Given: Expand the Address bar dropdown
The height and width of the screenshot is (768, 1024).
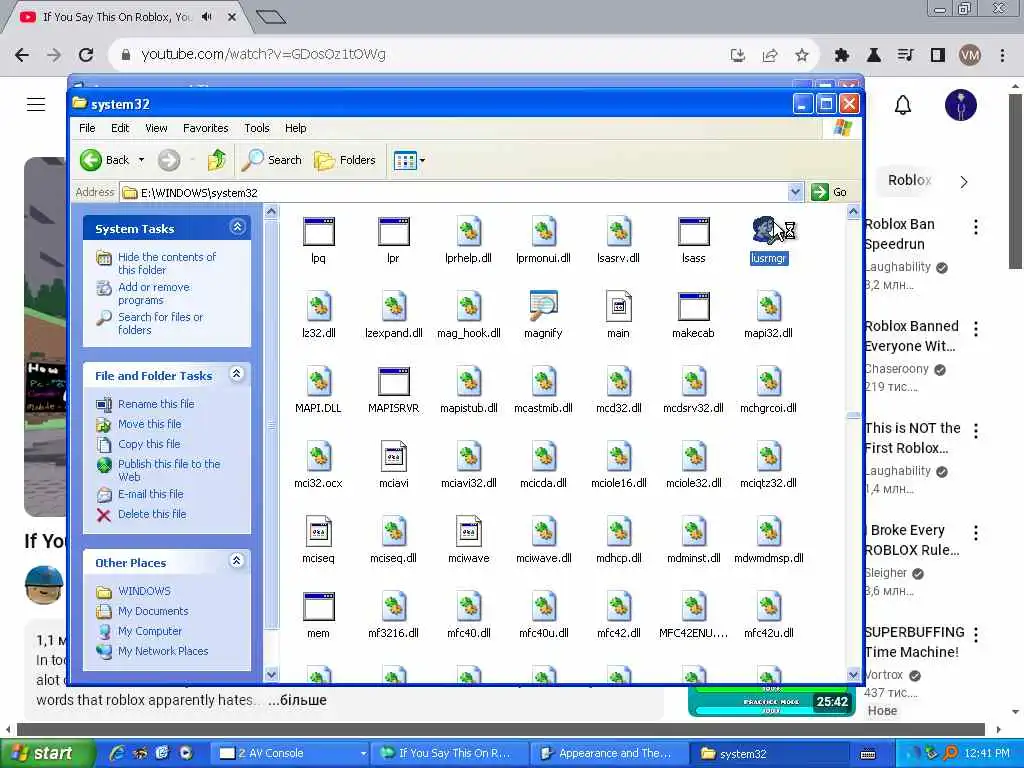Looking at the screenshot, I should click(795, 192).
